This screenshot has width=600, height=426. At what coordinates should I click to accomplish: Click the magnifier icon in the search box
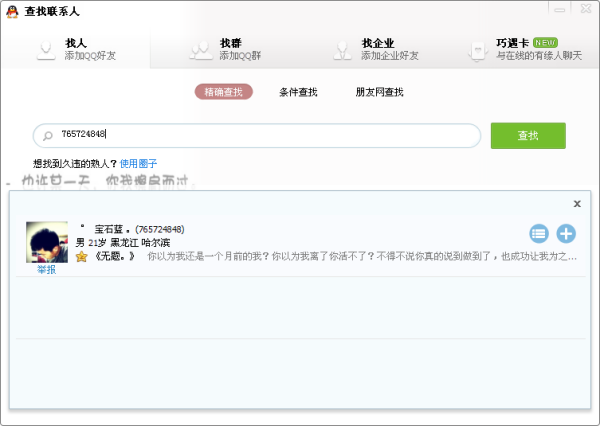(46, 135)
